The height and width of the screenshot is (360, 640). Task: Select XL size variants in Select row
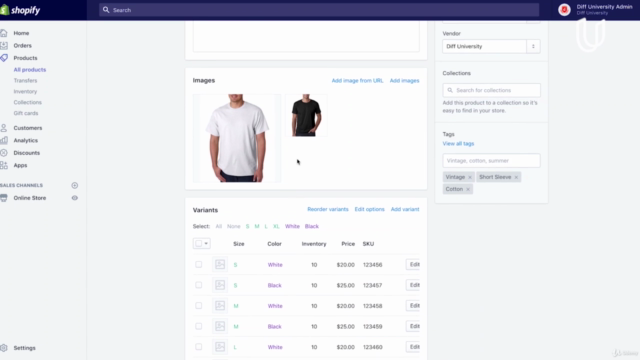point(276,226)
